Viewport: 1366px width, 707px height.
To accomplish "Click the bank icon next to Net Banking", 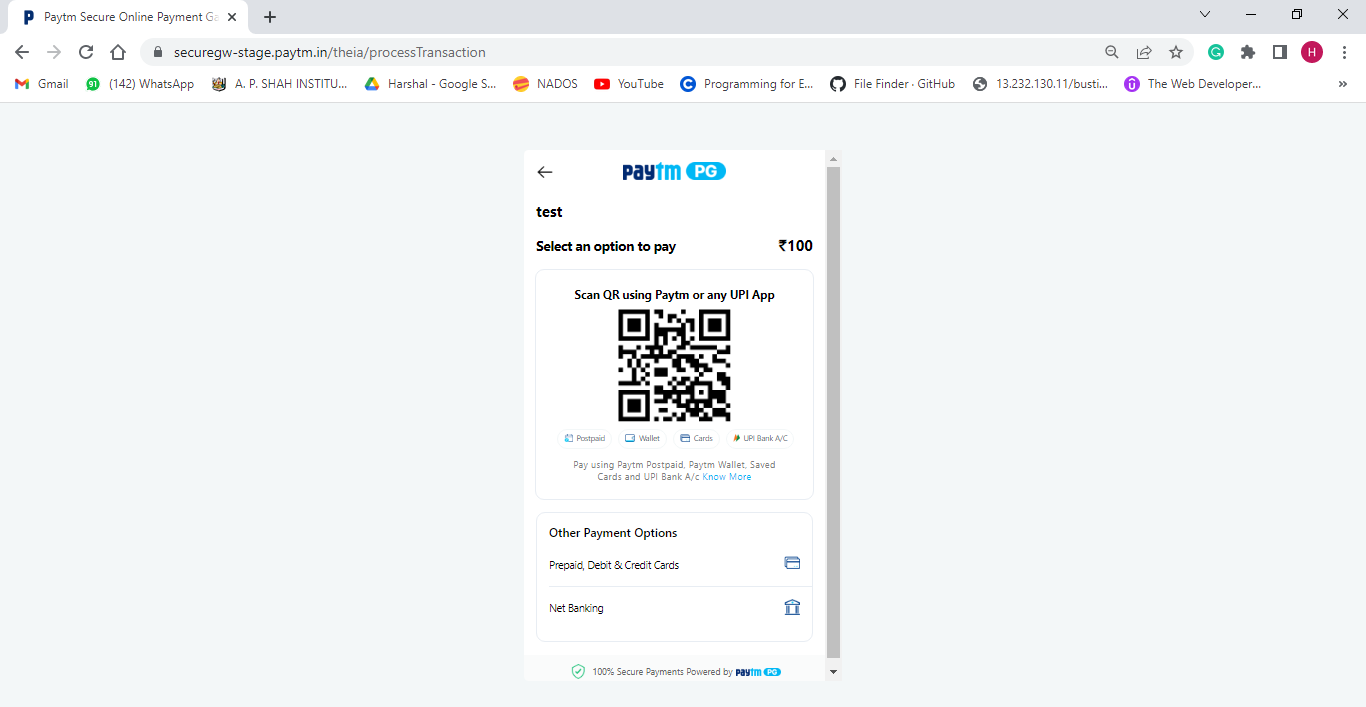I will (x=792, y=606).
